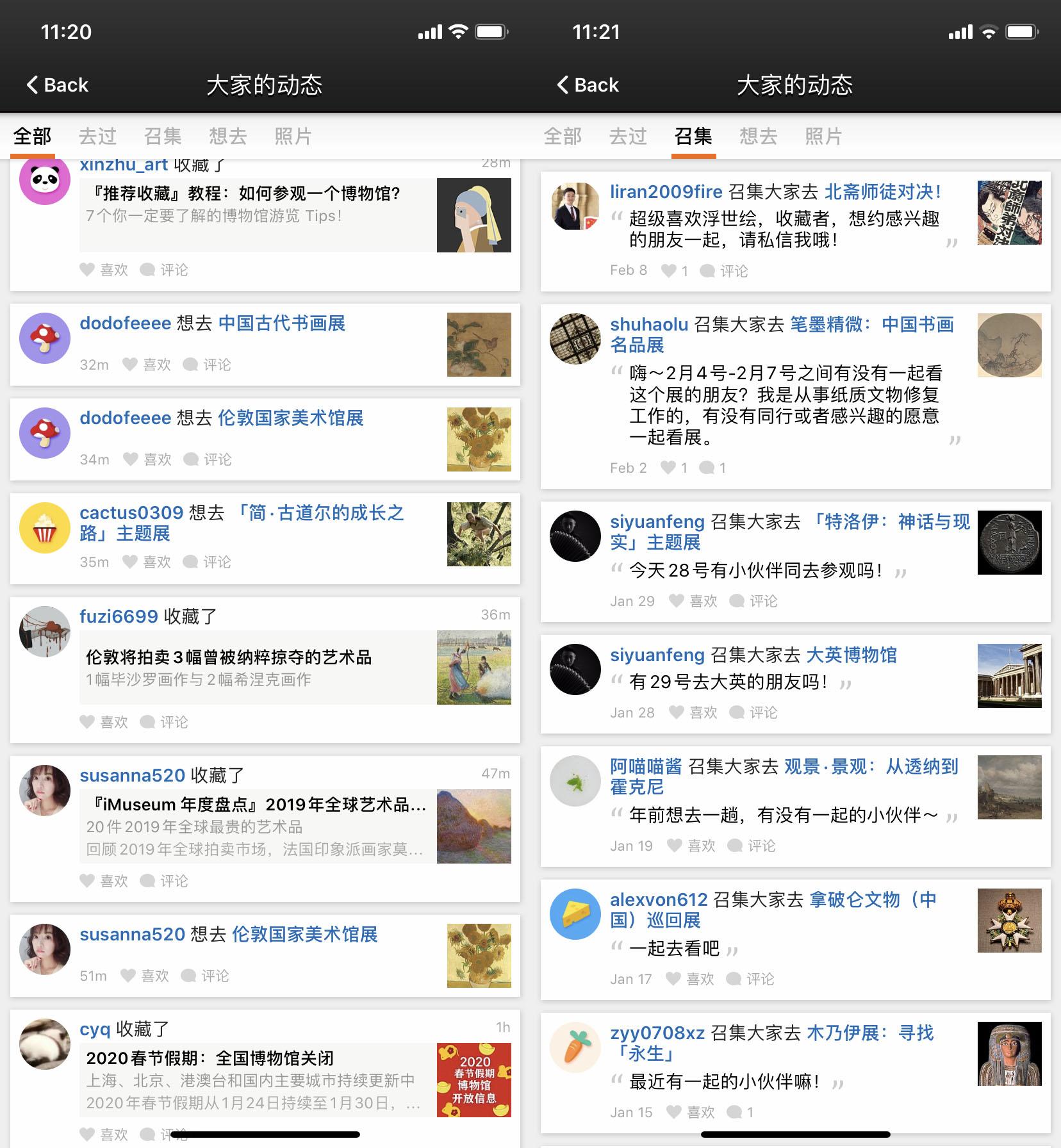This screenshot has width=1061, height=1148.
Task: Open the Girl with Pearl Earring thumbnail
Action: coord(474,215)
